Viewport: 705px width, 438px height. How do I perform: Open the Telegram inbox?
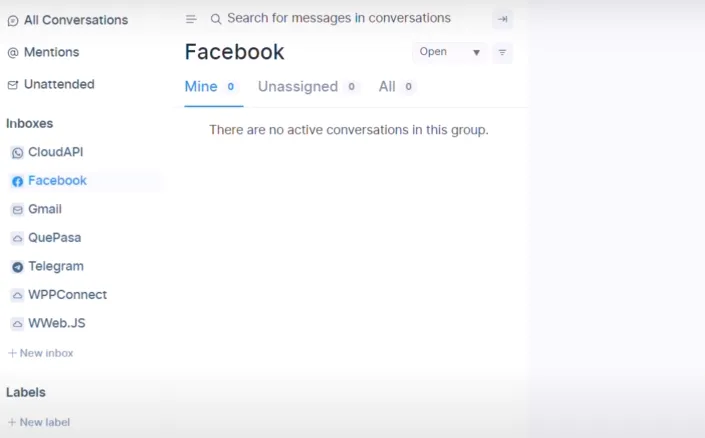47,266
